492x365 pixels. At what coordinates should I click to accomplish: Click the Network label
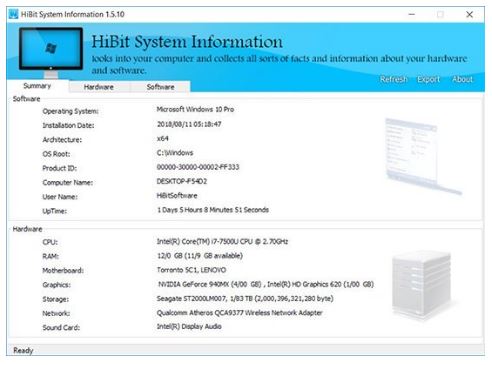coord(56,314)
